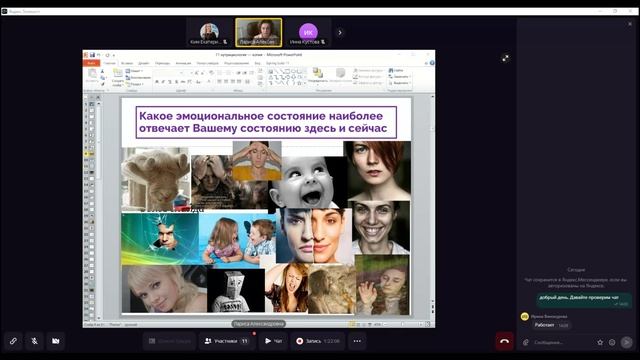Select Инна Кустова participant tile

click(x=308, y=33)
